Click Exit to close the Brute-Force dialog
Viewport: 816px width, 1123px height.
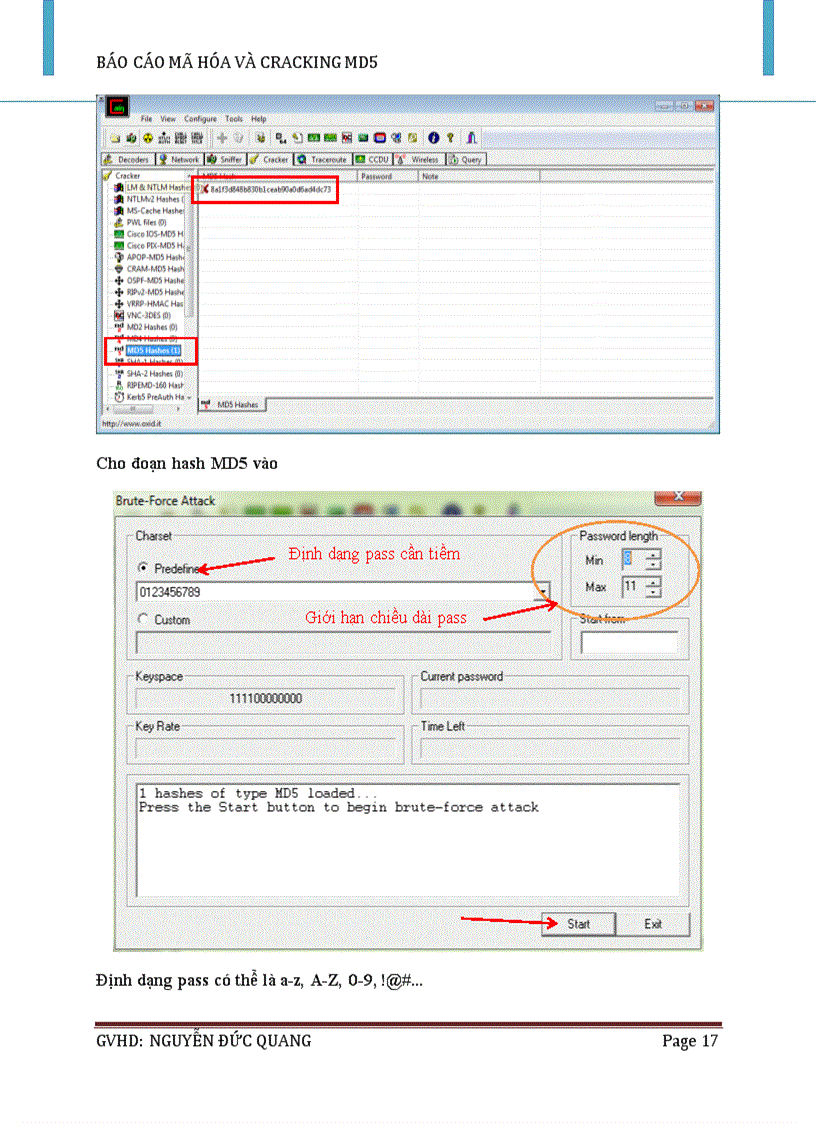(x=653, y=924)
